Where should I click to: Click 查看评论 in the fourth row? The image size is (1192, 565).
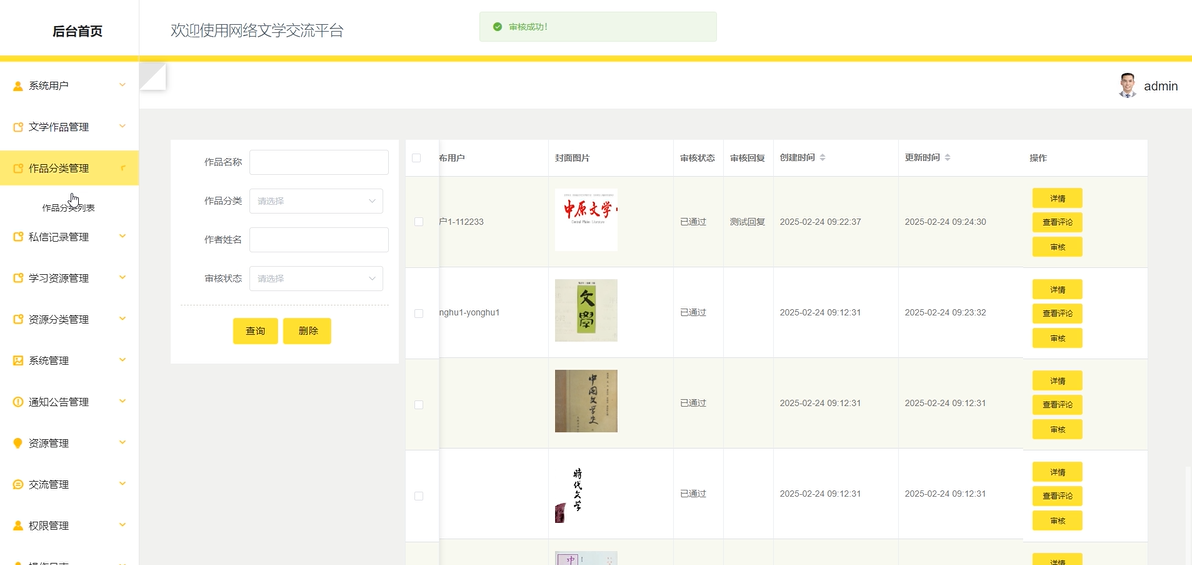[1057, 496]
